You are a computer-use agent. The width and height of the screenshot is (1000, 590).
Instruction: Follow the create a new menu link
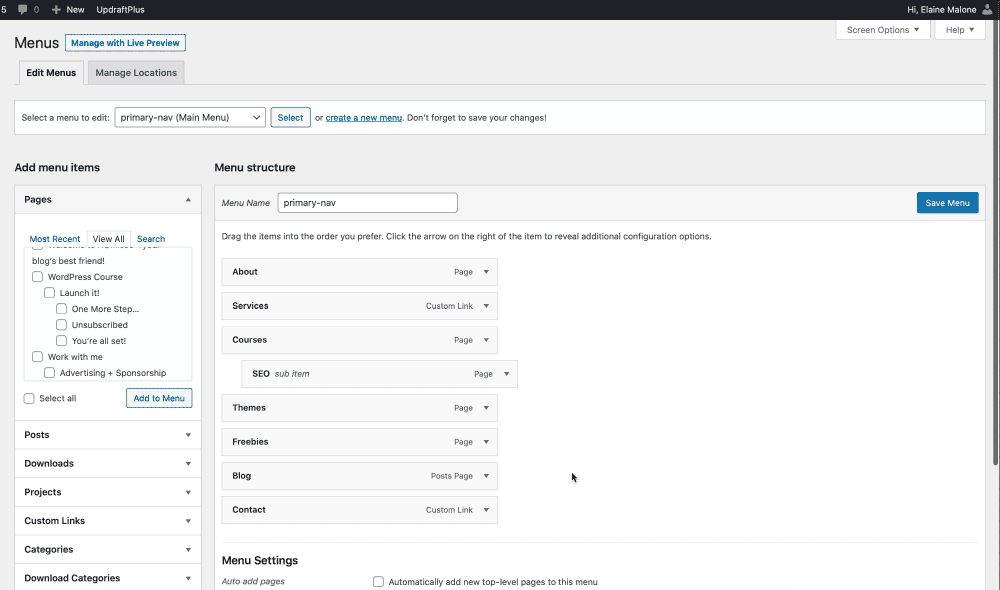(364, 117)
